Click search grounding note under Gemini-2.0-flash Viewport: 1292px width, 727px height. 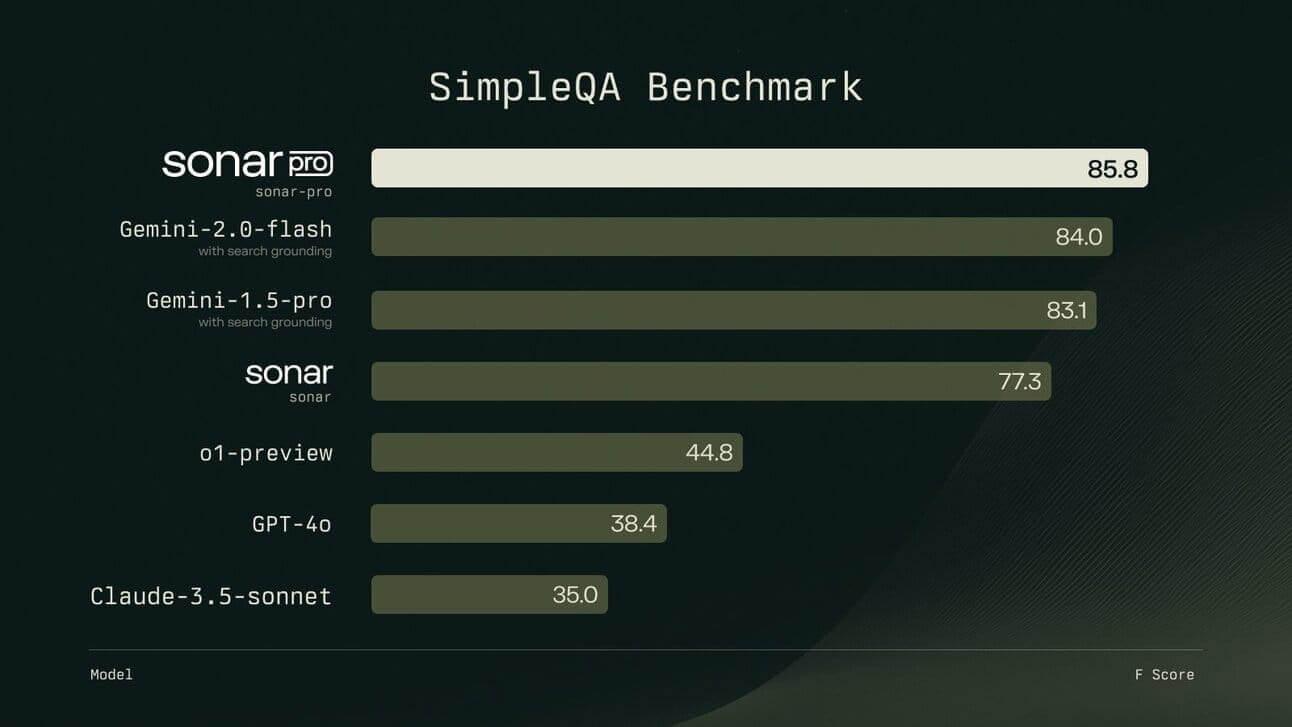[265, 251]
